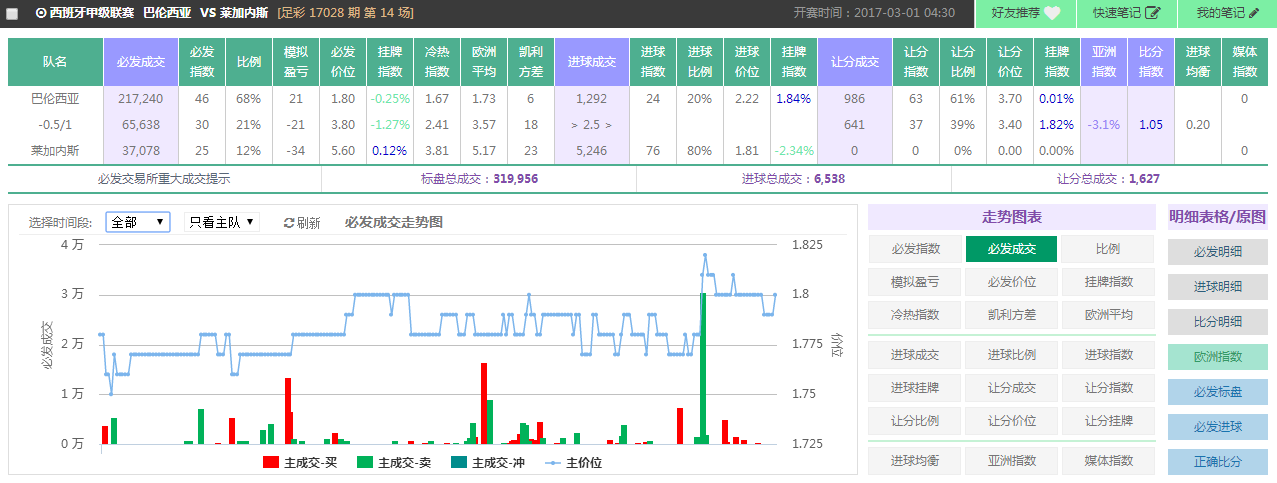Show the 凯利方差 trend chart
Screen dimensions: 1277x483
(x=1011, y=314)
